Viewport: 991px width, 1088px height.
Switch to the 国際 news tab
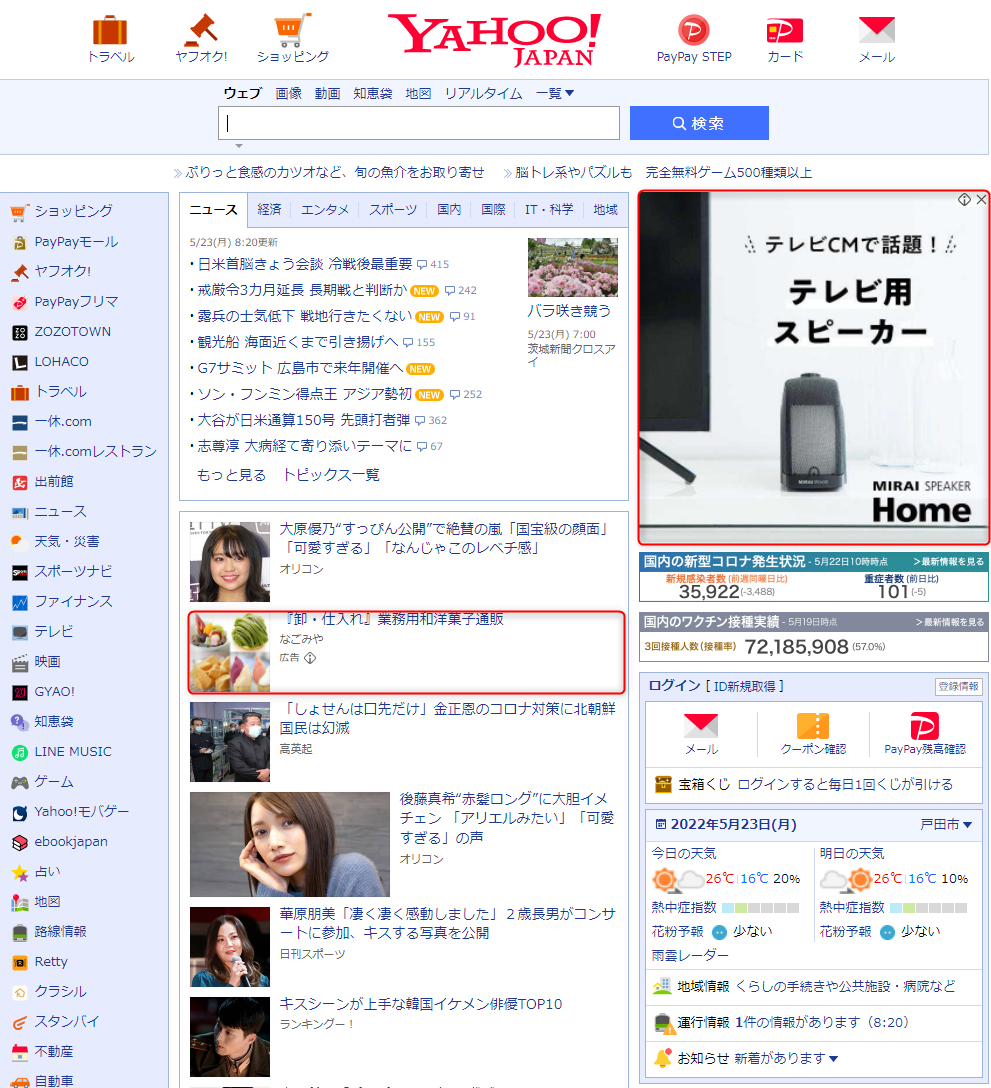tap(493, 210)
